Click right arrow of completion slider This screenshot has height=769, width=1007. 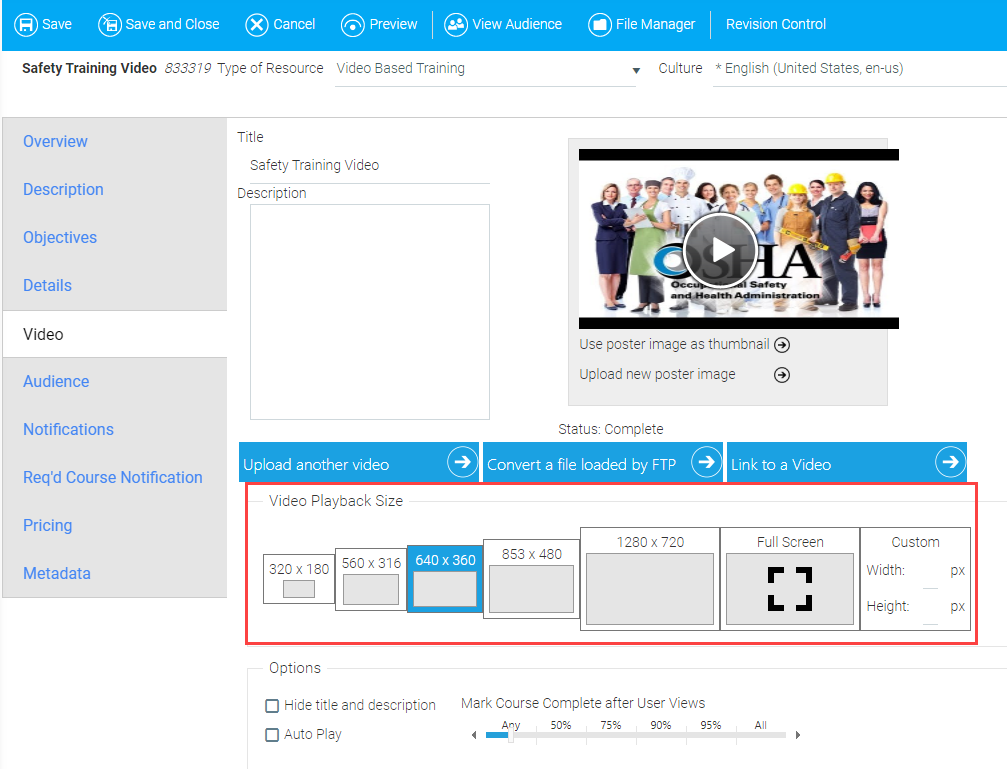point(797,736)
